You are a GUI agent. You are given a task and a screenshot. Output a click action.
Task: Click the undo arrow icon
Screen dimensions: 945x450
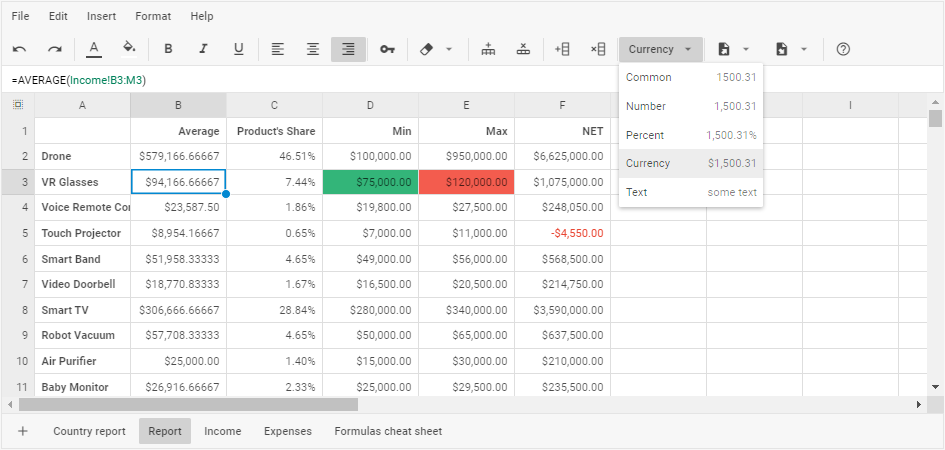pos(20,49)
